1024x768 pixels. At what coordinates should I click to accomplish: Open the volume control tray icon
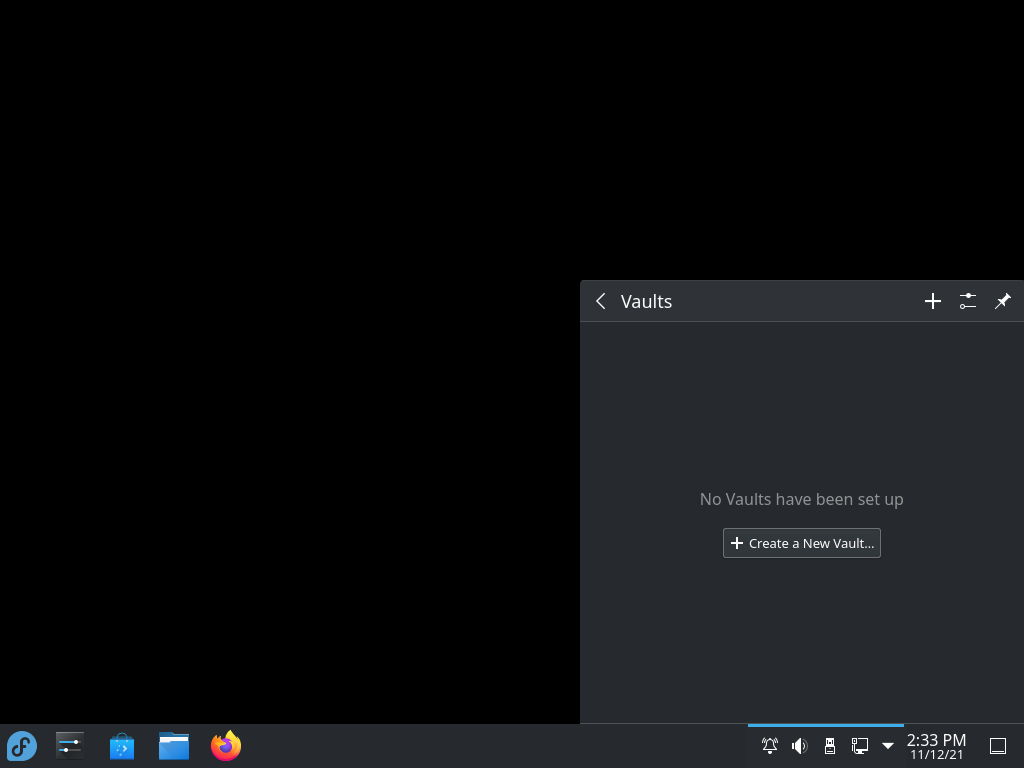click(x=799, y=746)
